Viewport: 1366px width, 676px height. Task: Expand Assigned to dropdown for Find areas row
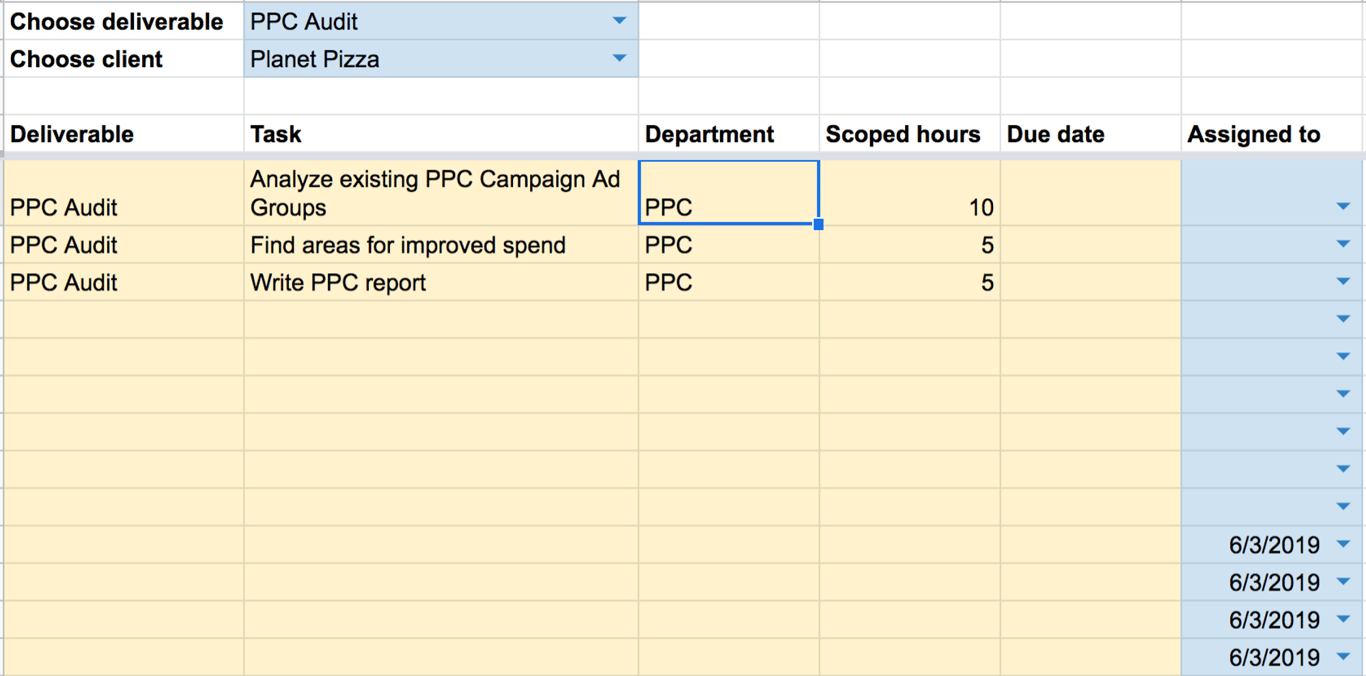[1343, 245]
